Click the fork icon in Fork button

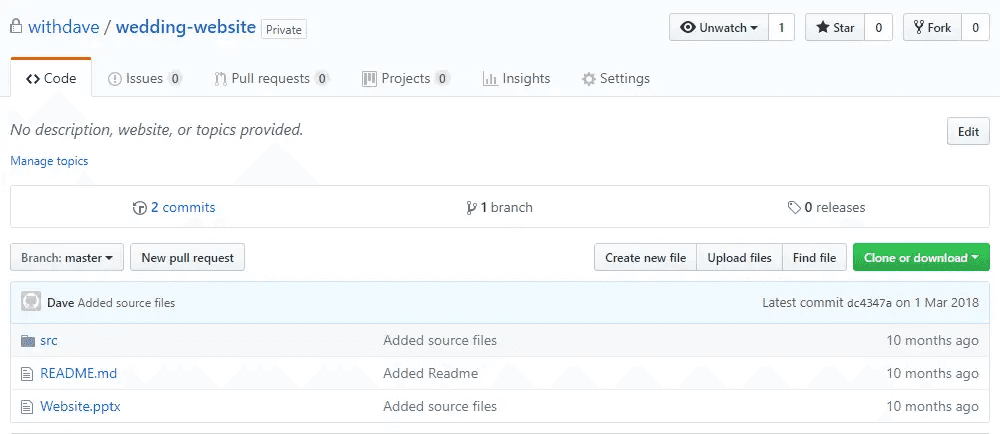(x=919, y=27)
